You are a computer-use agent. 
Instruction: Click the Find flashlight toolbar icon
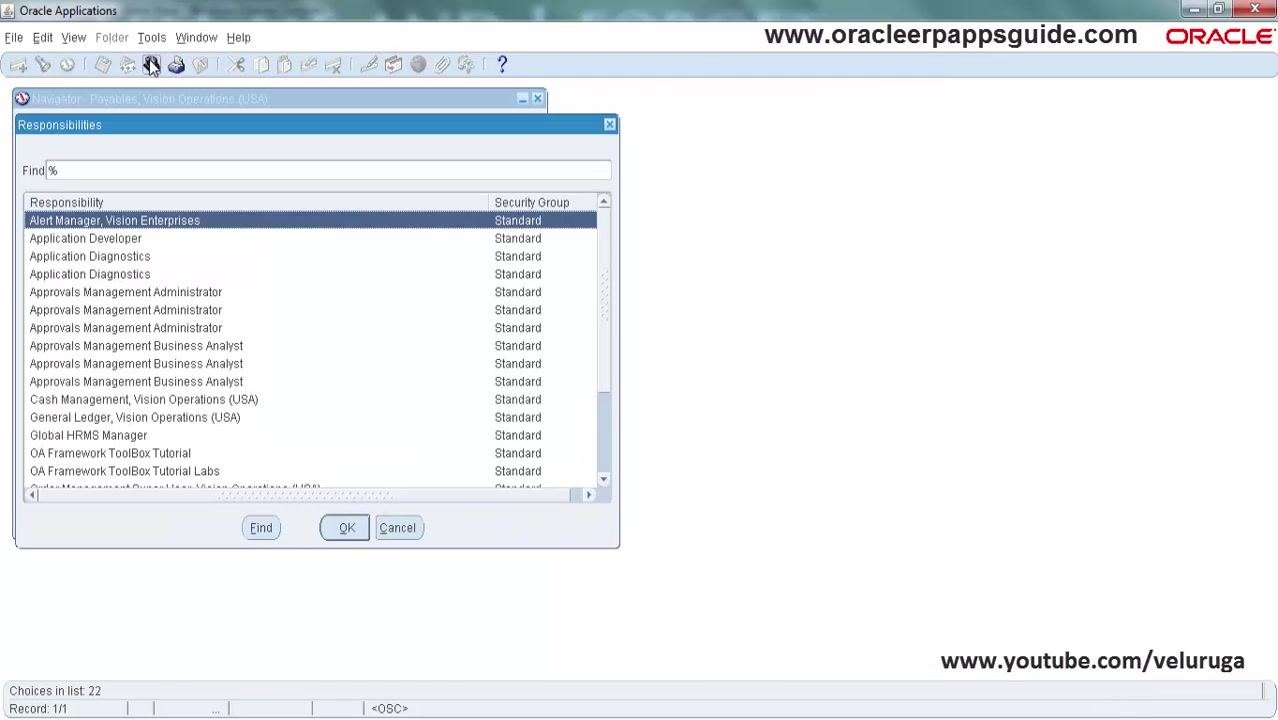[43, 65]
